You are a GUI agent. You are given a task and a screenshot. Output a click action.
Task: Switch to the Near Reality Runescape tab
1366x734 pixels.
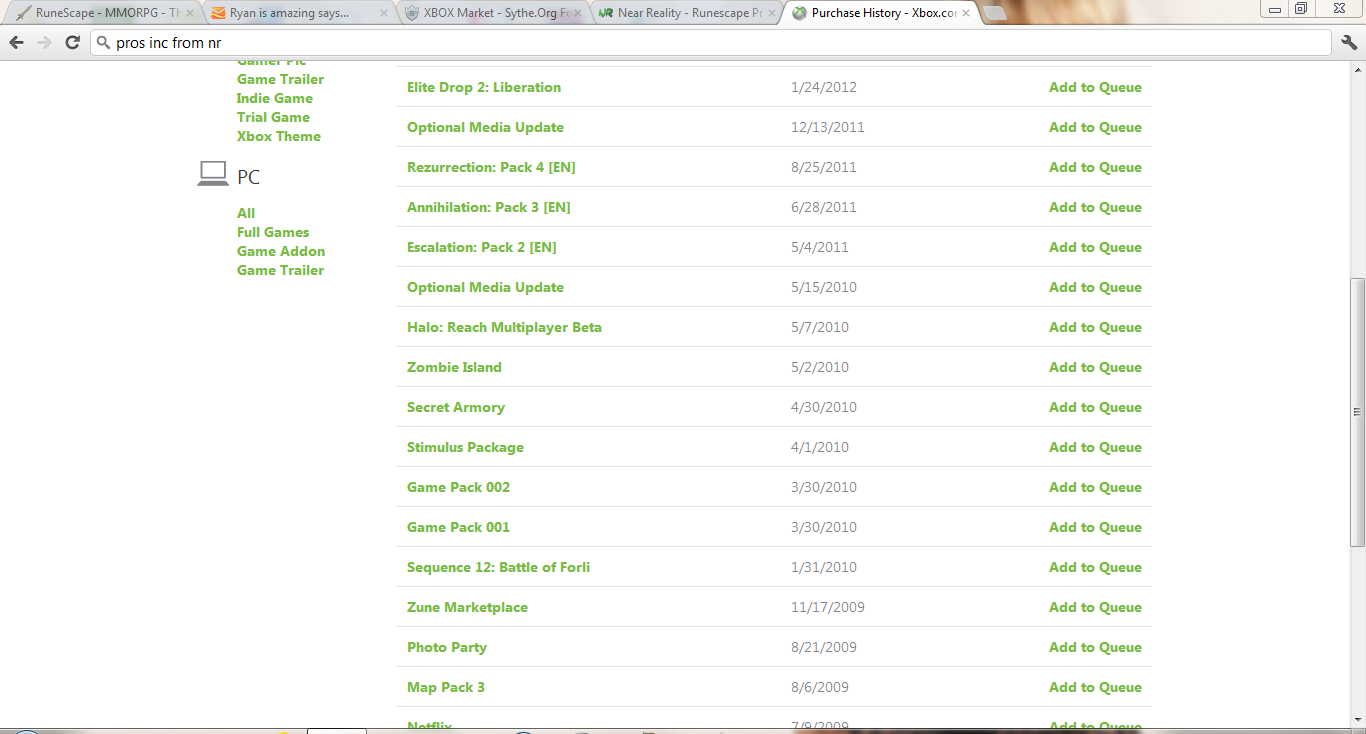pyautogui.click(x=687, y=13)
